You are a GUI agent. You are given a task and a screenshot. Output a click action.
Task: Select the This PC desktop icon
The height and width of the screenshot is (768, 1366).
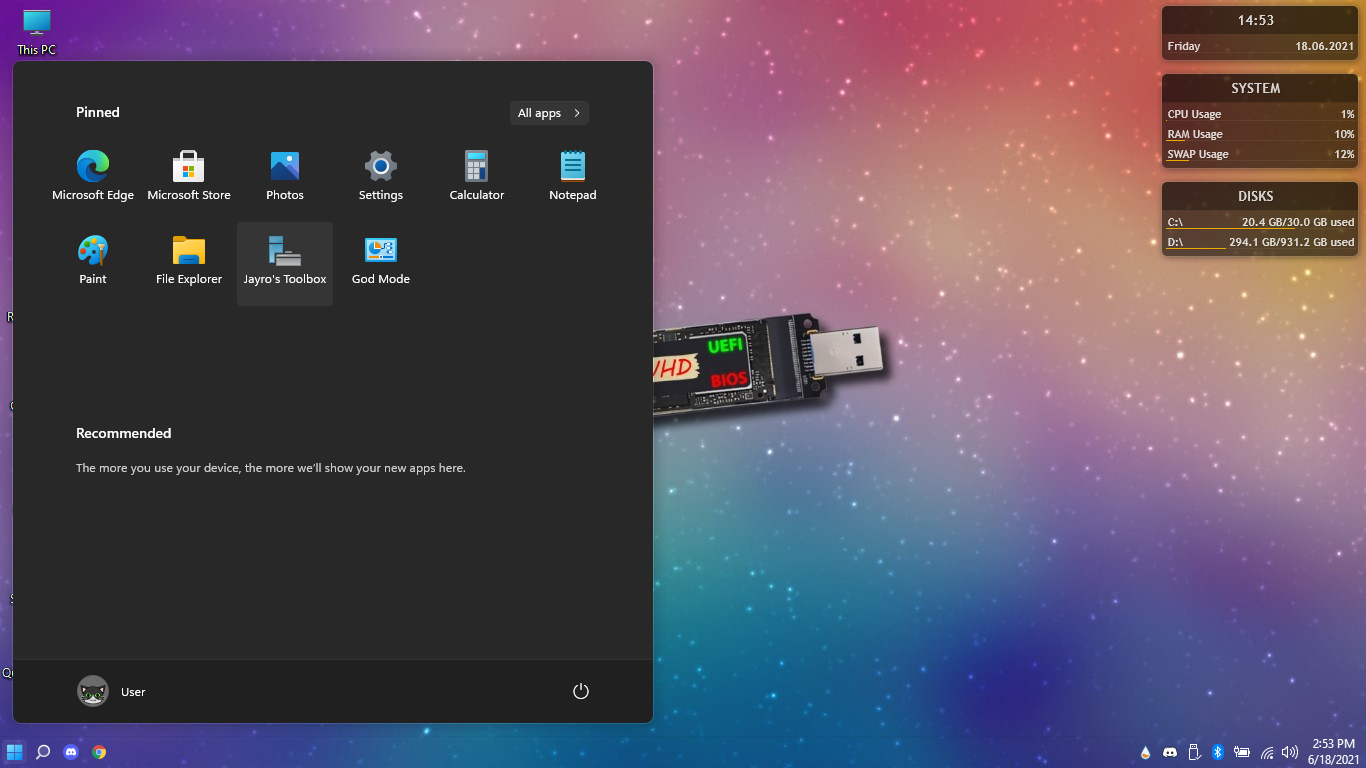[37, 32]
